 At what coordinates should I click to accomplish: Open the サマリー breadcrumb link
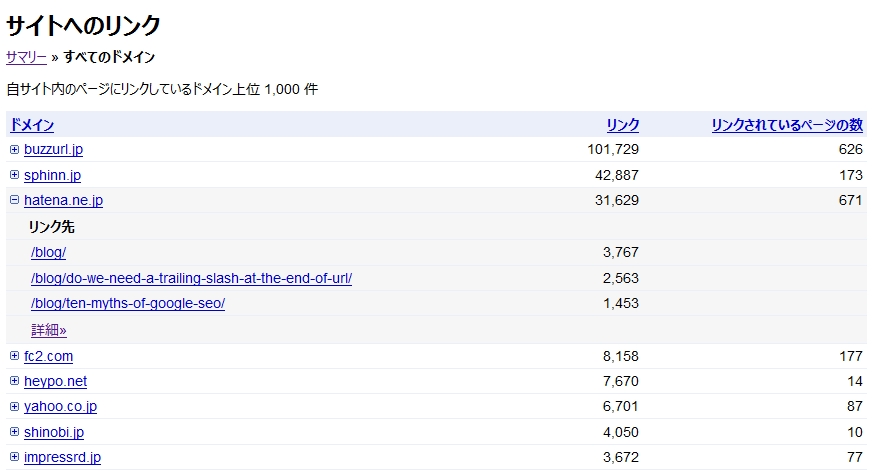point(26,57)
